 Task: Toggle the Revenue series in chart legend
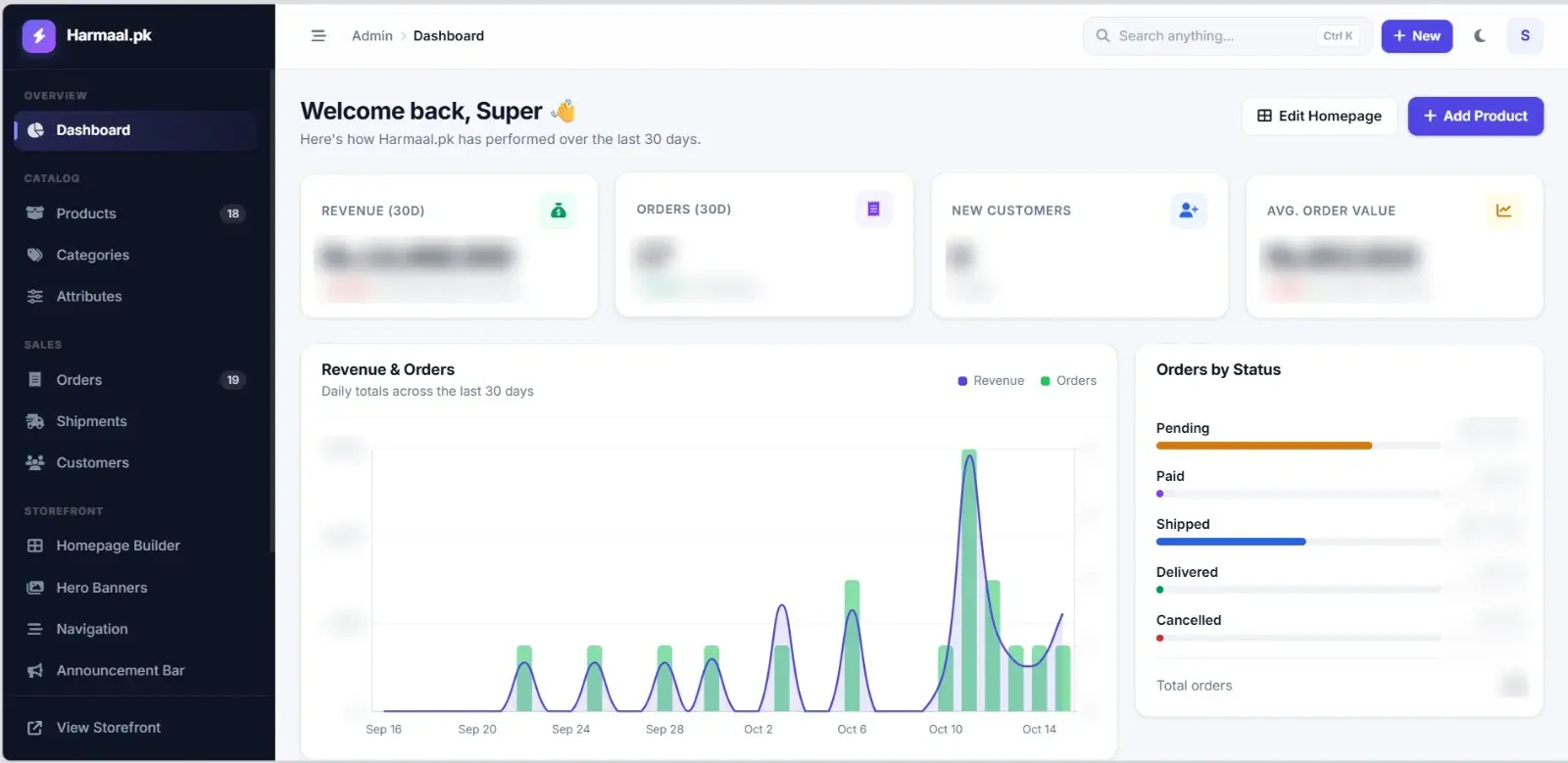pos(991,381)
